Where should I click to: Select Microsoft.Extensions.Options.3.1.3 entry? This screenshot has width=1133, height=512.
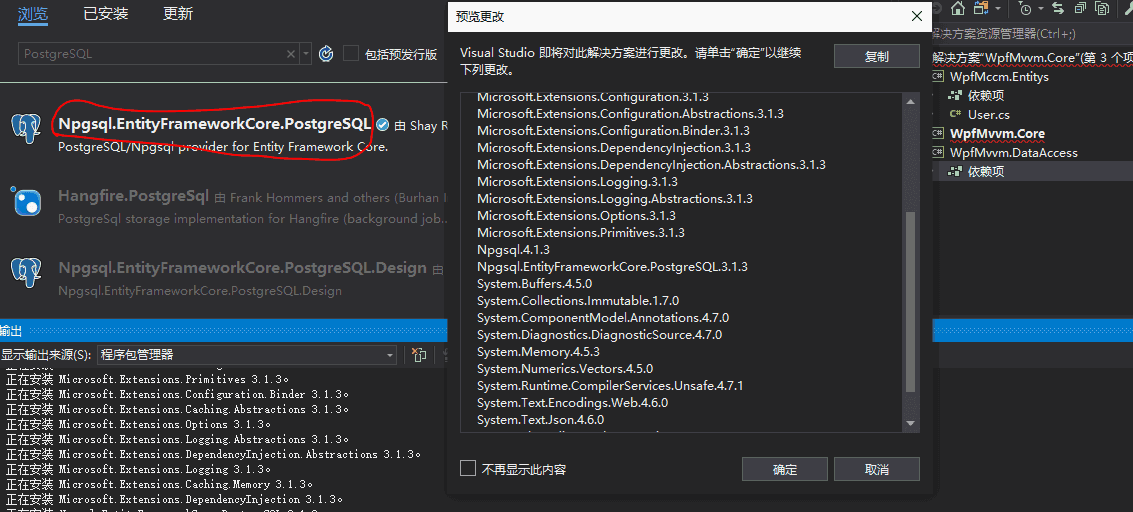click(576, 215)
